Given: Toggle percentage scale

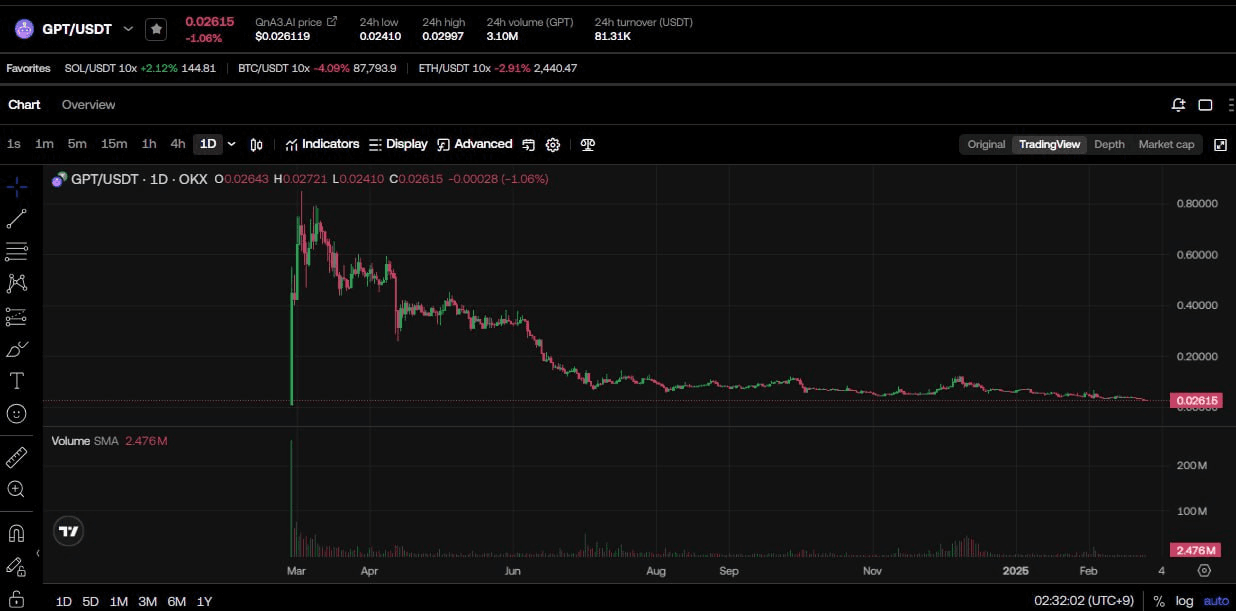Looking at the screenshot, I should [1159, 601].
